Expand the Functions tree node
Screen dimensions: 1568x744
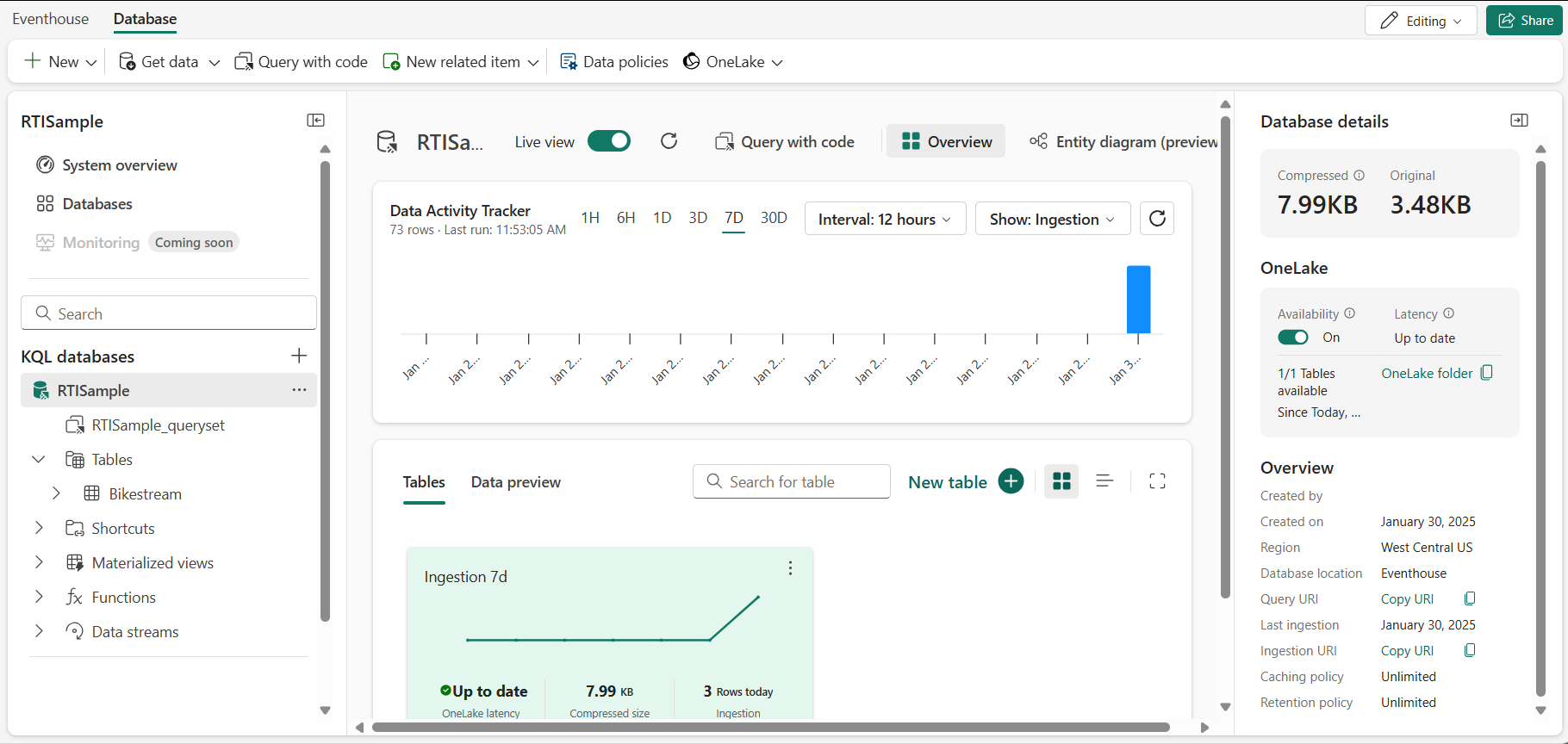(x=39, y=597)
